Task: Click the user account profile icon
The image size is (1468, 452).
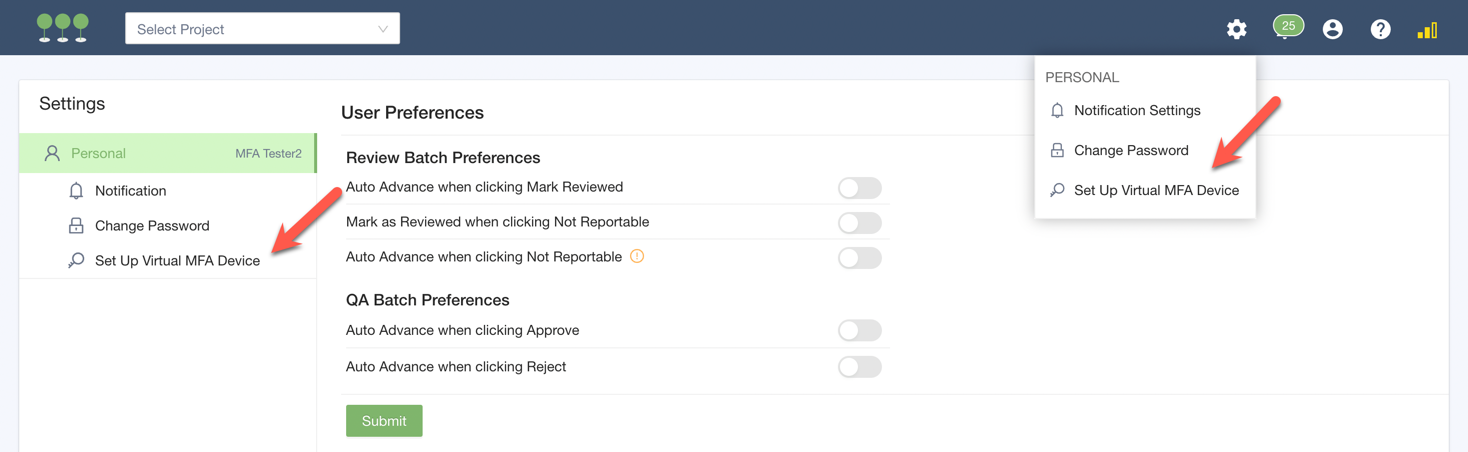Action: tap(1332, 29)
